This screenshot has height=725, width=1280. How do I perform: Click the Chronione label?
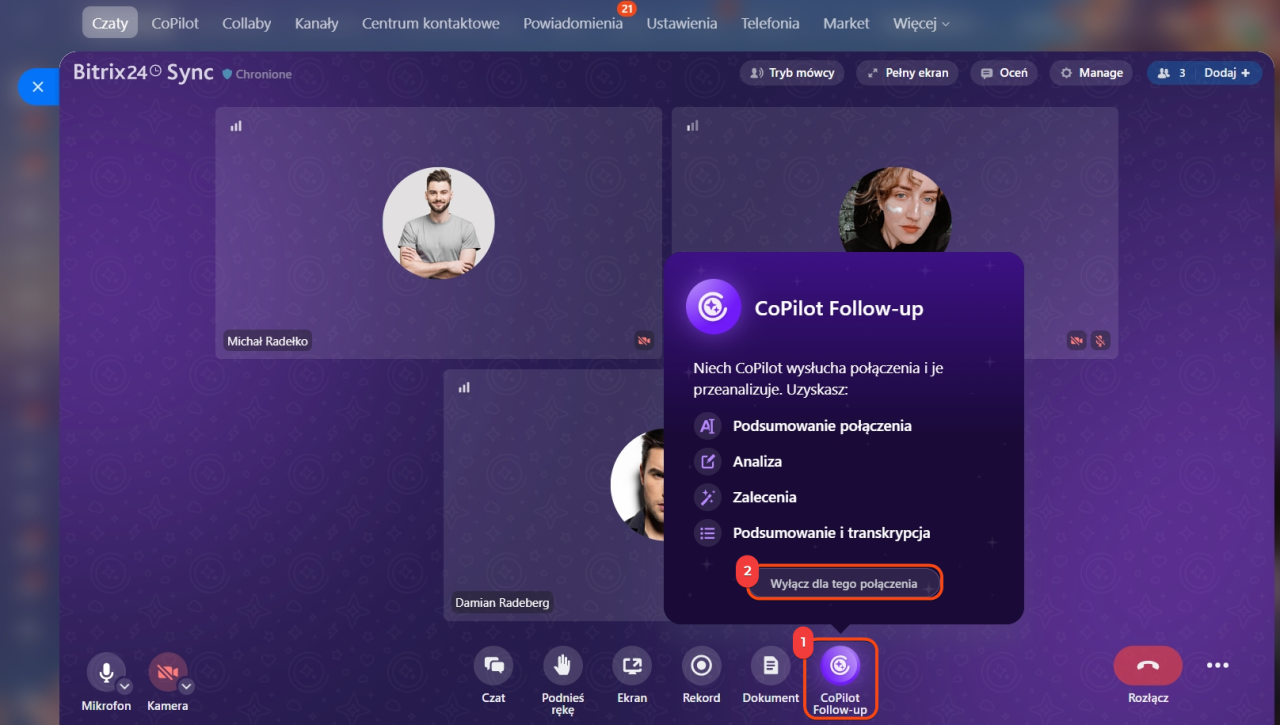tap(264, 75)
